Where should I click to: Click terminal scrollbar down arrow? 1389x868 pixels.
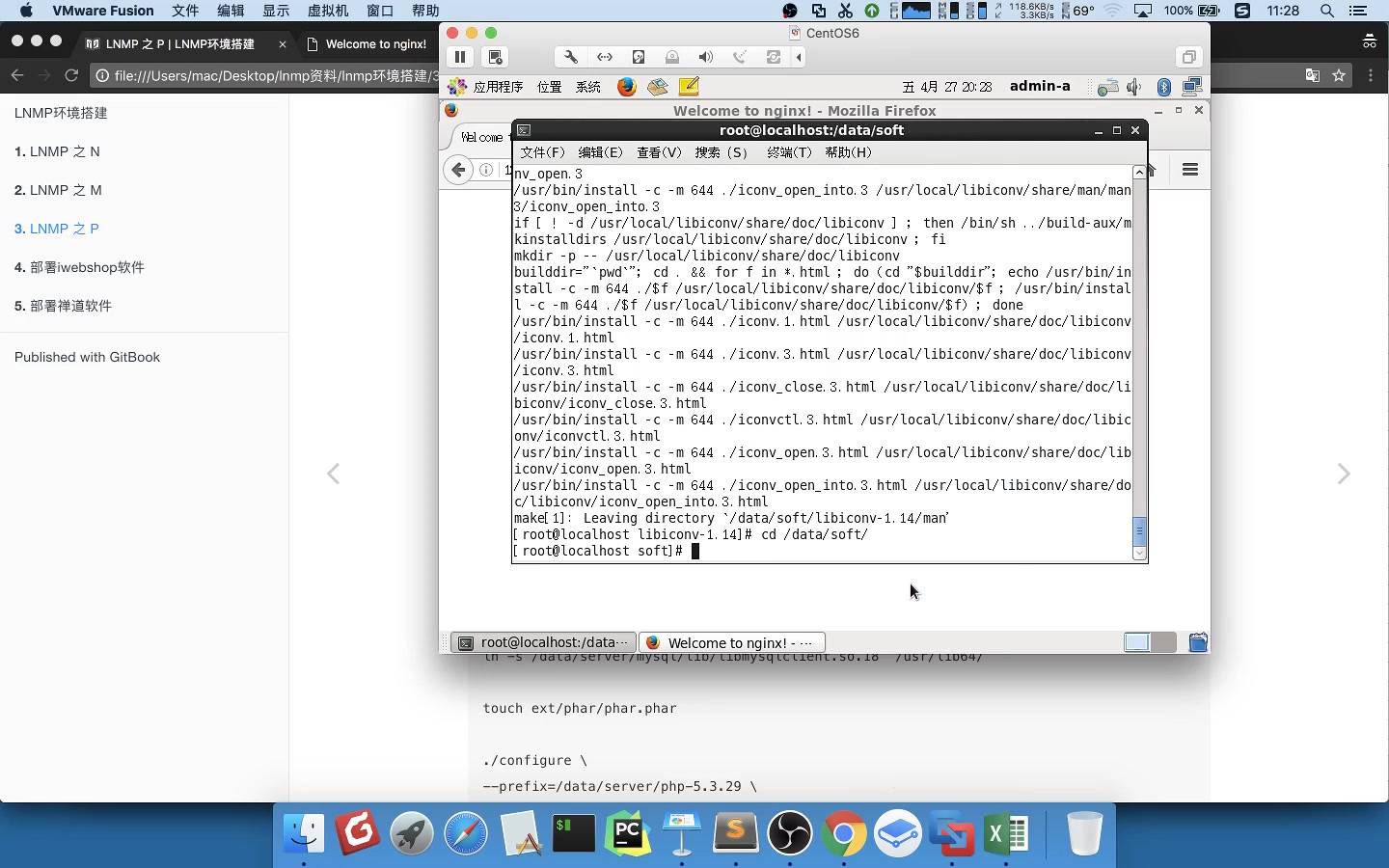[1139, 554]
